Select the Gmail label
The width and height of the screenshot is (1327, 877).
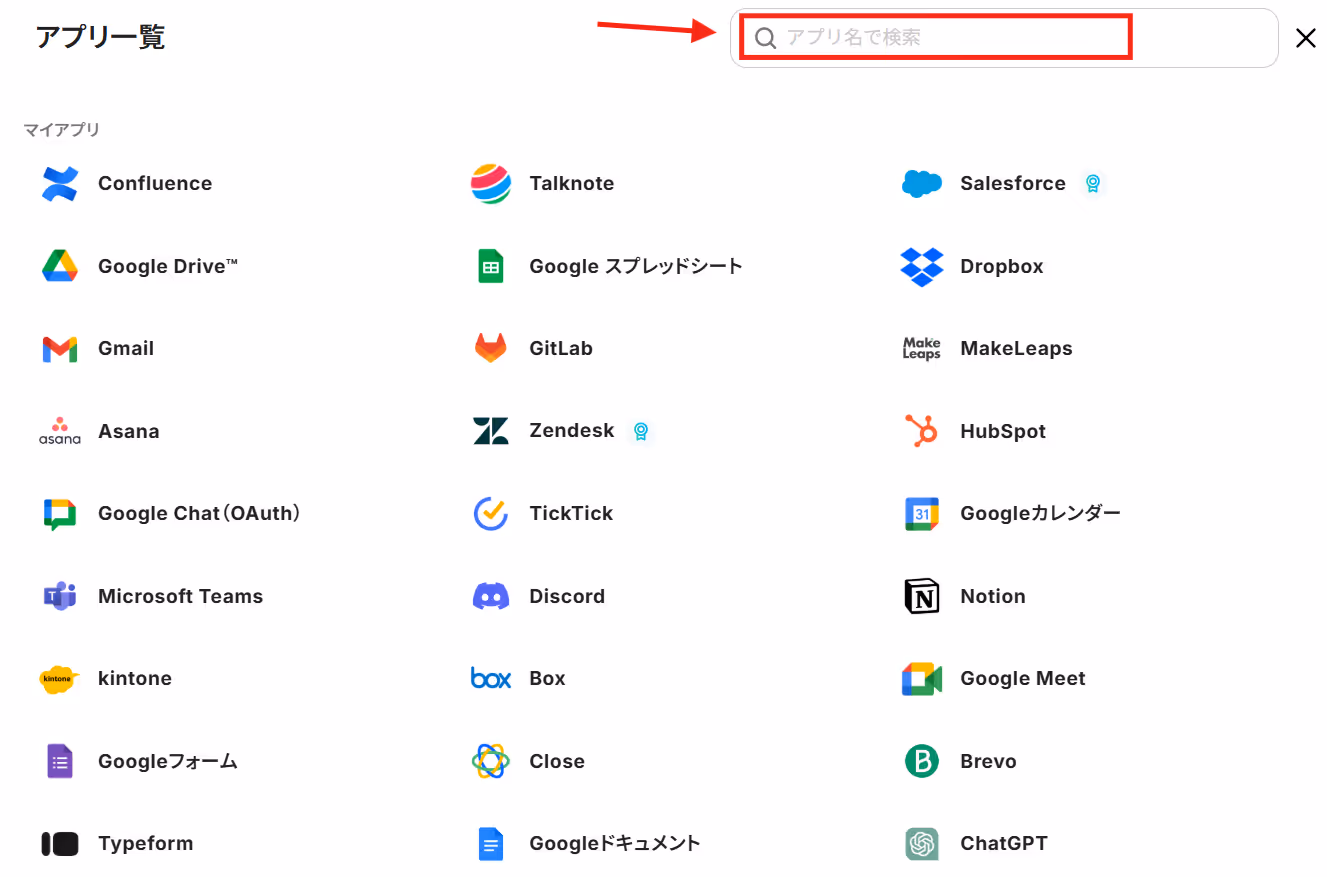pyautogui.click(x=126, y=349)
